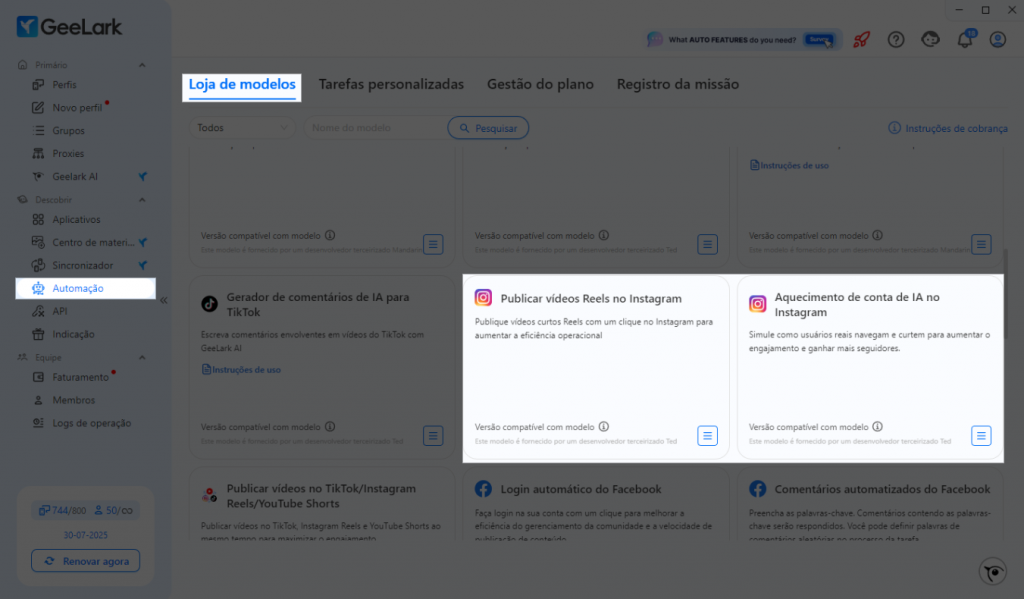Click the Comentários automatizados do Facebook title
The width and height of the screenshot is (1024, 599).
point(882,489)
